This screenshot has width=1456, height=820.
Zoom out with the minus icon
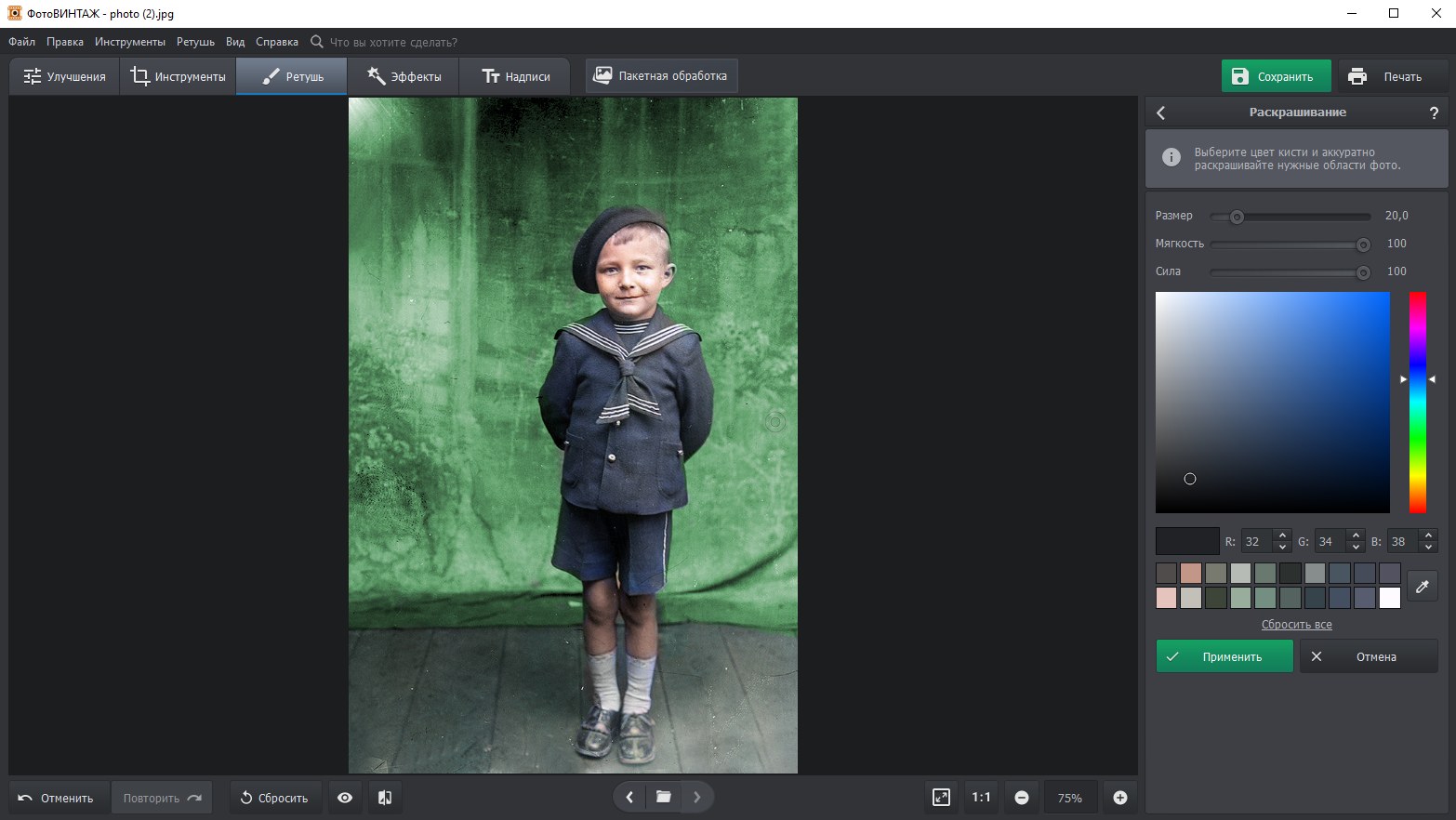pos(1022,798)
